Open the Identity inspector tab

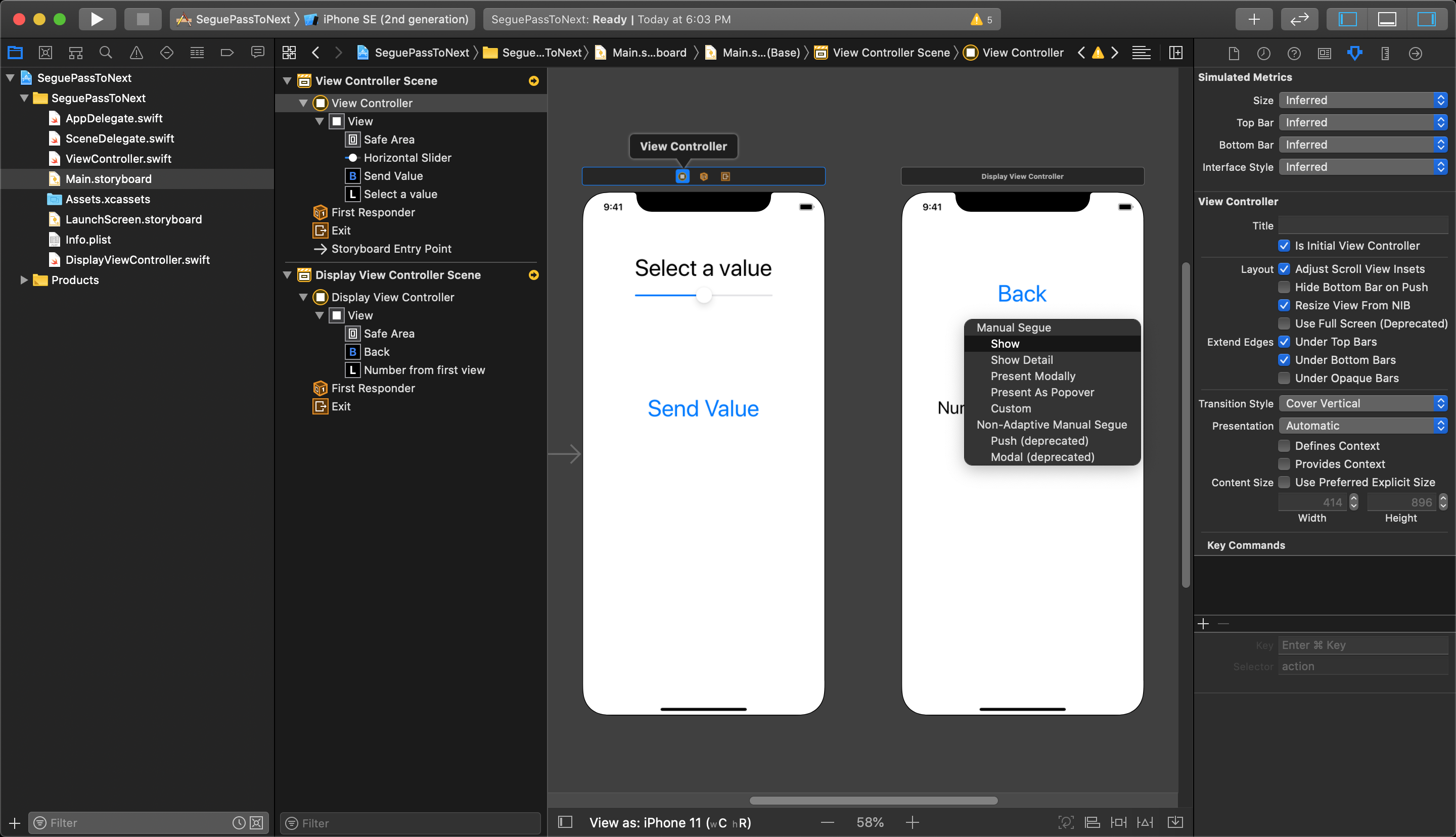pyautogui.click(x=1325, y=54)
